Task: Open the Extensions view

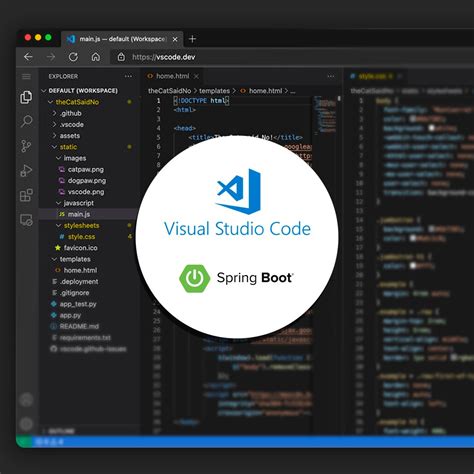Action: 26,195
